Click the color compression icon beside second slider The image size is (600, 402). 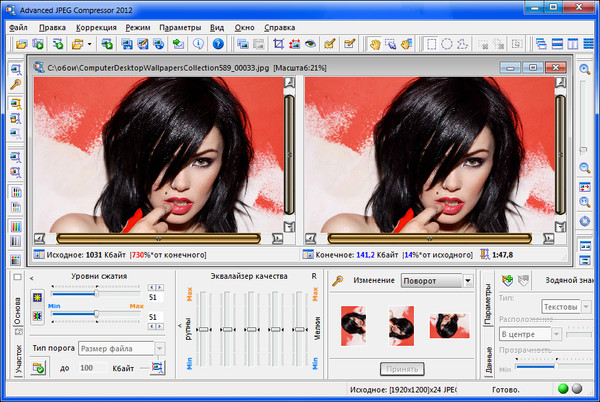(x=38, y=316)
